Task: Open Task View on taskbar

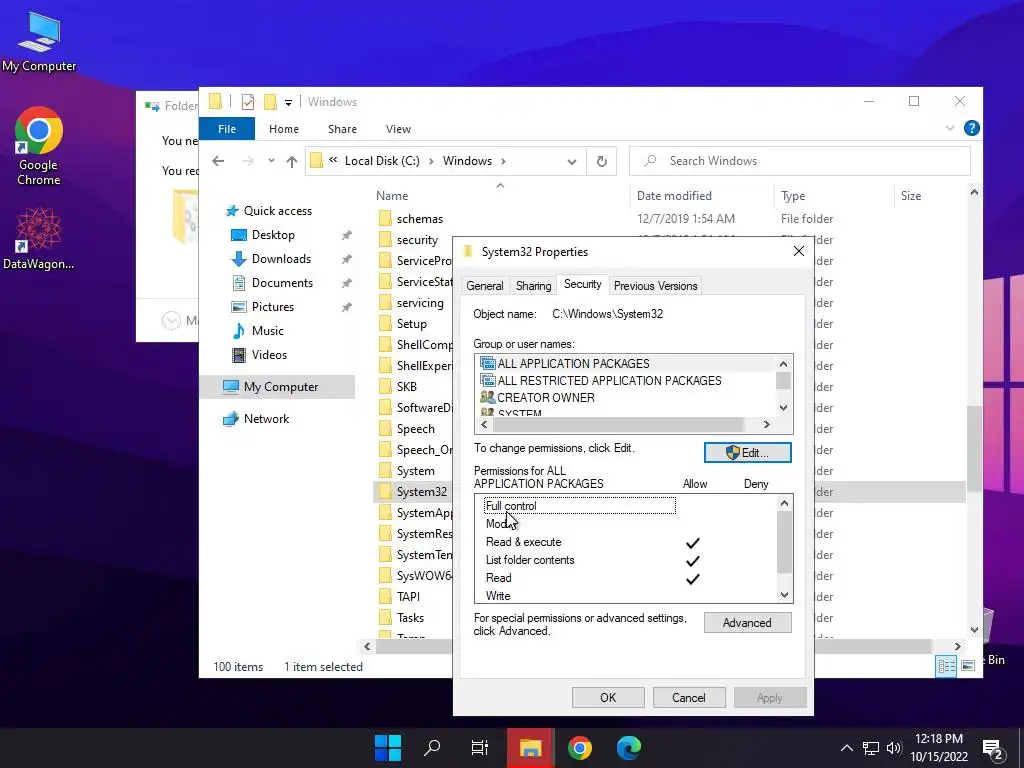Action: (x=480, y=748)
